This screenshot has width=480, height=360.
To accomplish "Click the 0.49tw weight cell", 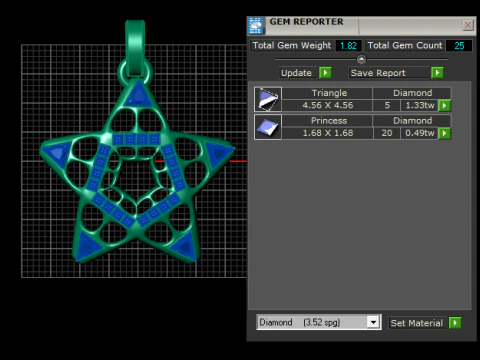I will click(420, 133).
